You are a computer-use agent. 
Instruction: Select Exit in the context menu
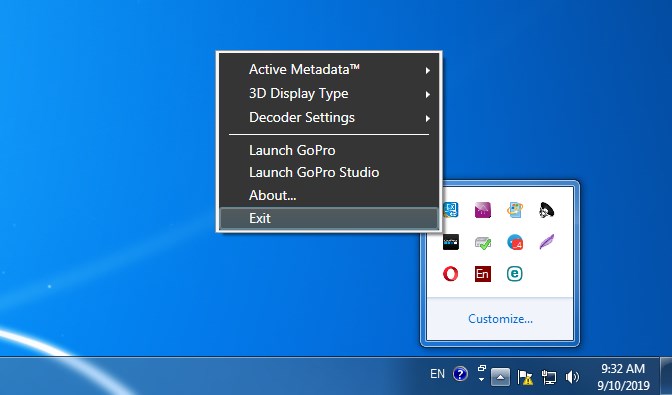[x=329, y=218]
